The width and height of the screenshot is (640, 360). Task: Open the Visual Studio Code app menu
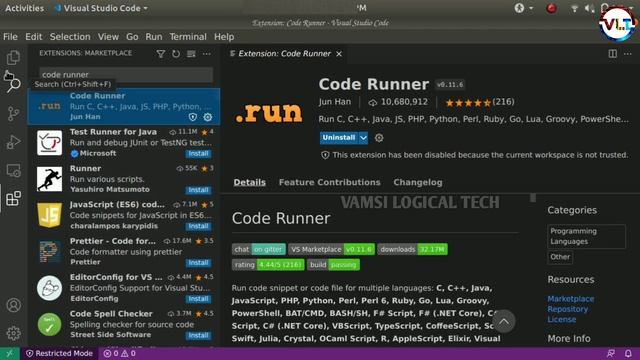[101, 8]
